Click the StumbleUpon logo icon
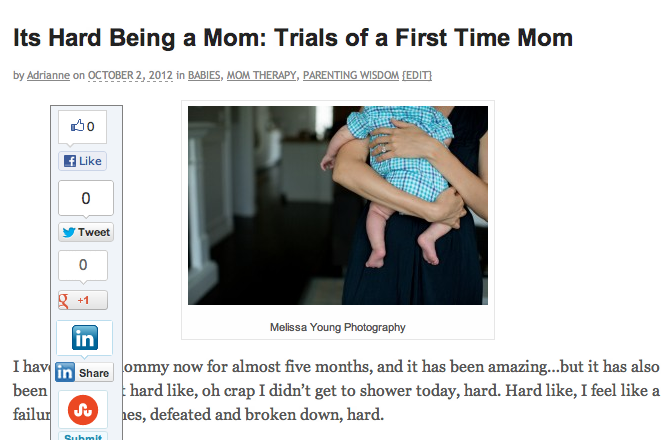This screenshot has height=440, width=669. click(85, 409)
